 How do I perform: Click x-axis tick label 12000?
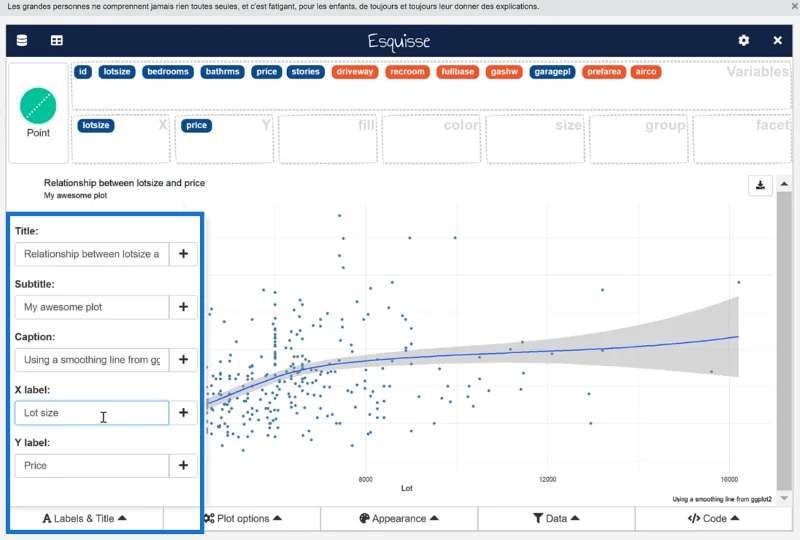click(x=547, y=479)
